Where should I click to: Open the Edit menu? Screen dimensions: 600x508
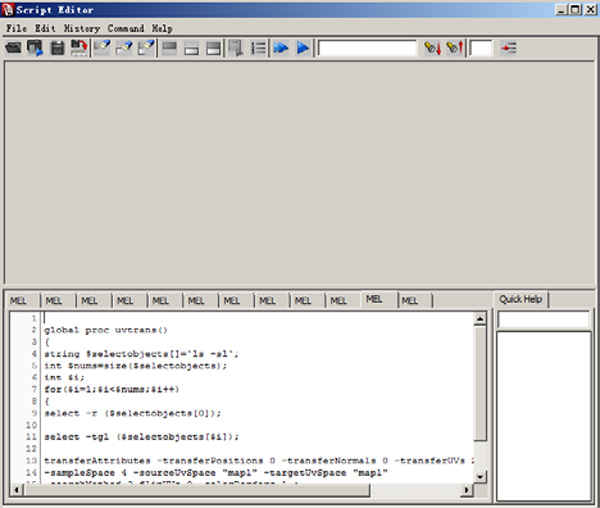coord(45,28)
